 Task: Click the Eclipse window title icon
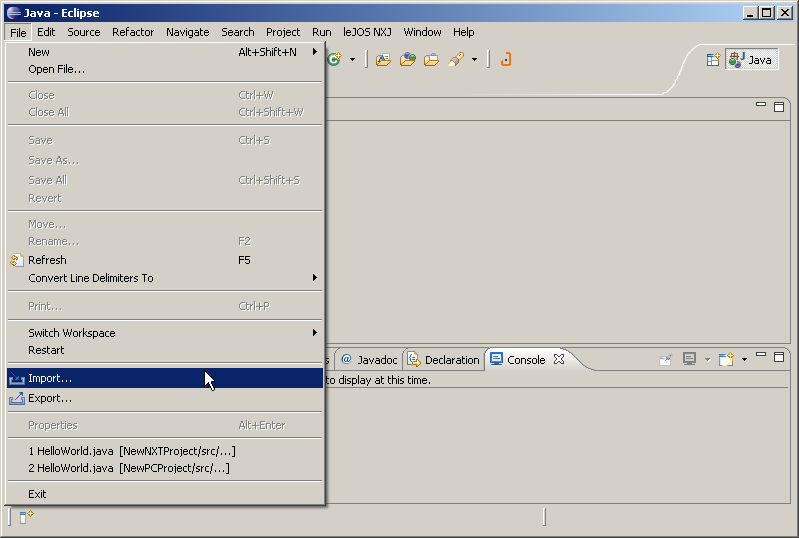tap(14, 13)
